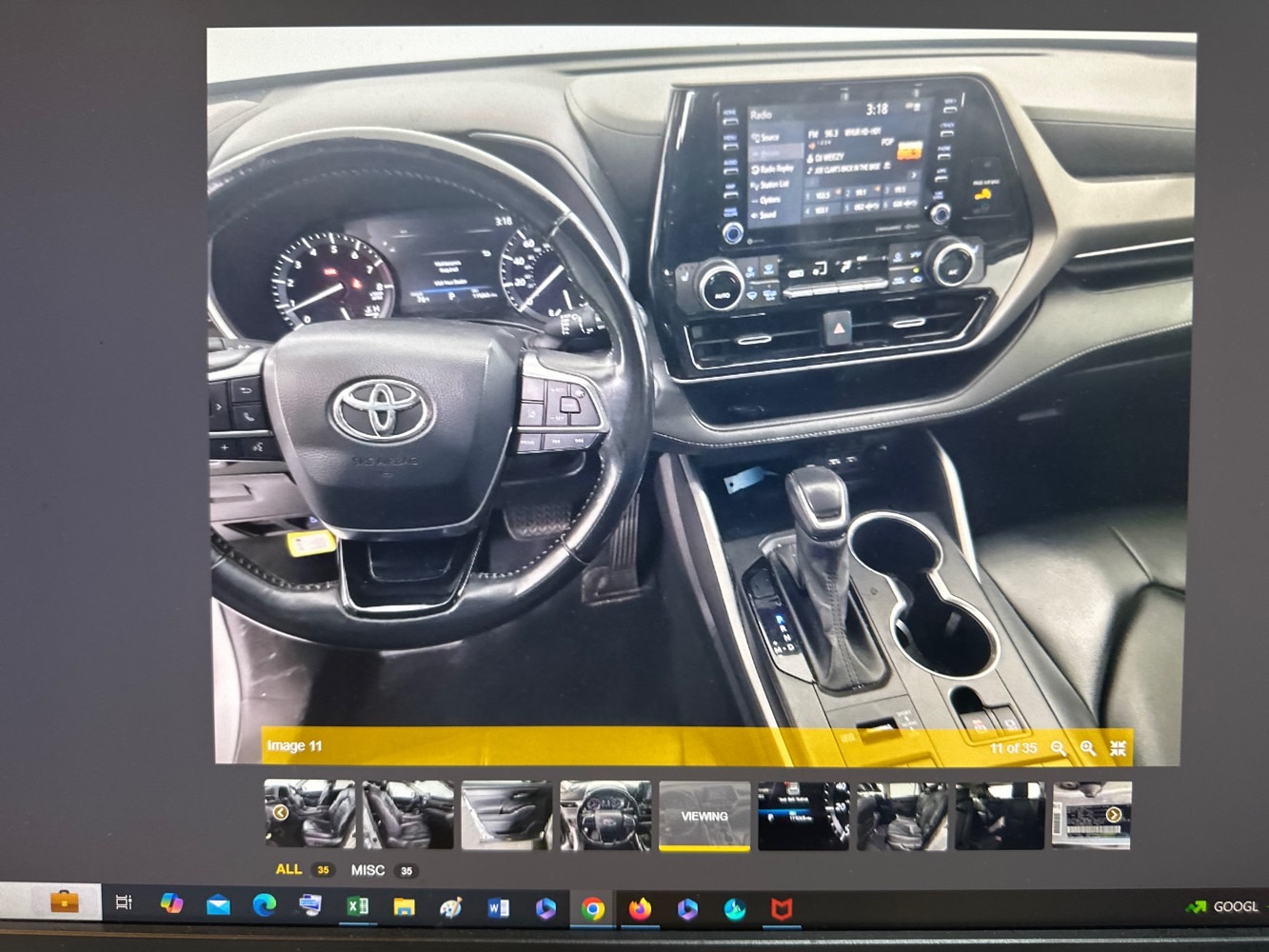The width and height of the screenshot is (1269, 952).
Task: Open the GOOGL stock widget in tray
Action: [x=1222, y=906]
